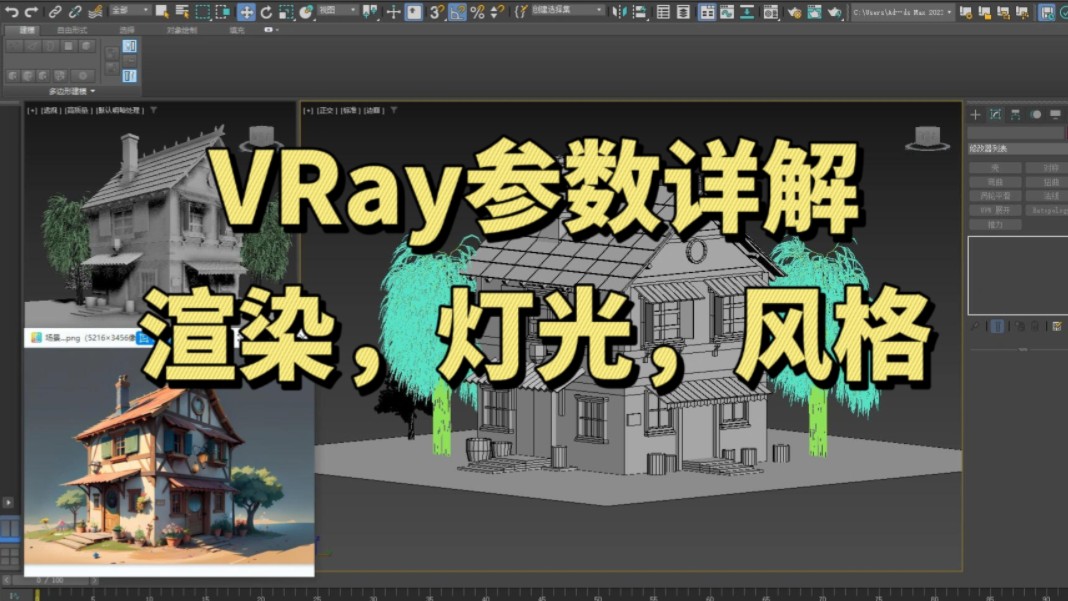Image resolution: width=1068 pixels, height=601 pixels.
Task: Activate the Select Object tool
Action: [162, 12]
